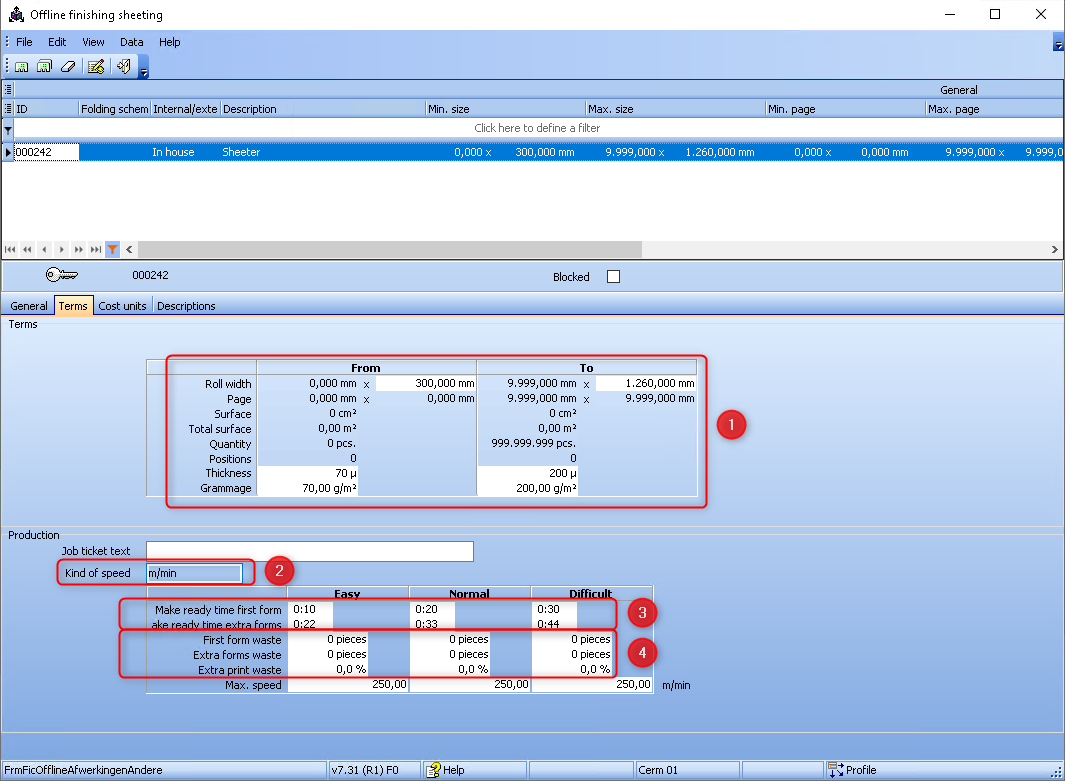Screen dimensions: 1066x781
Task: Click the Job ticket text input field
Action: click(310, 551)
